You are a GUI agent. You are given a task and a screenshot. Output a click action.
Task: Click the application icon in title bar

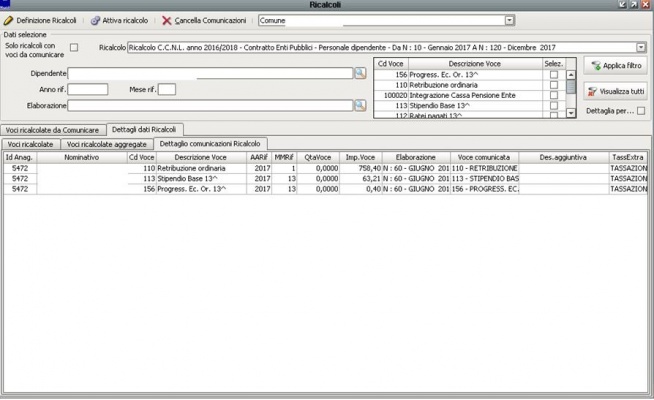(5, 4)
